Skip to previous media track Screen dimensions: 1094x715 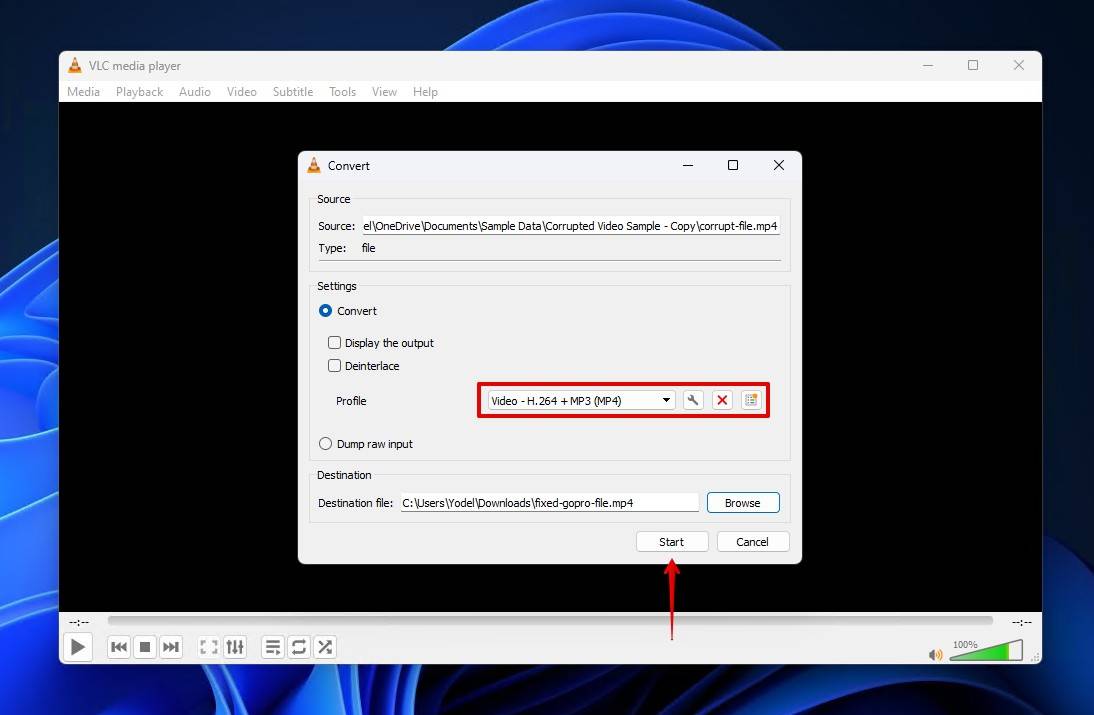tap(119, 647)
